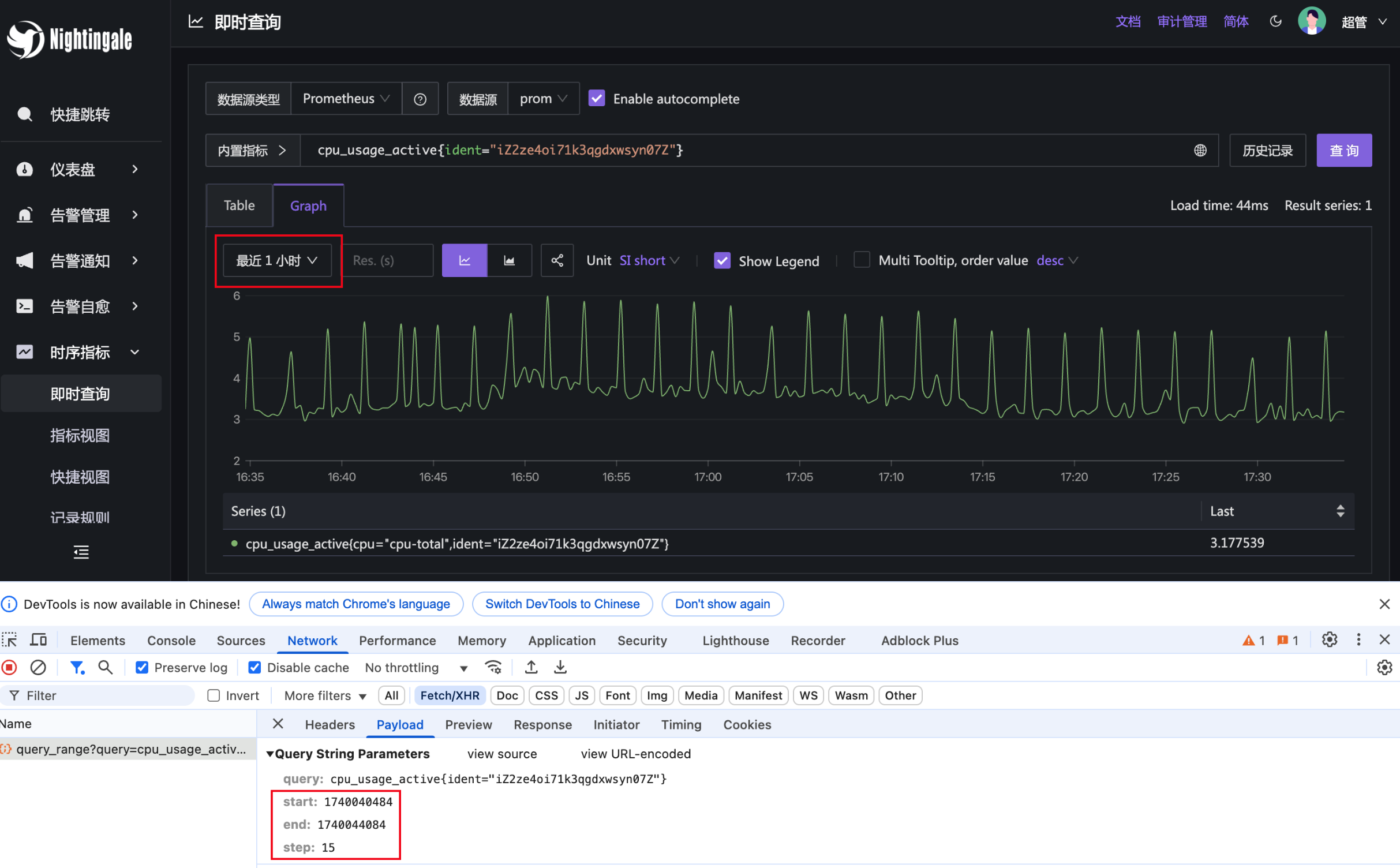
Task: Click the globe icon in query bar
Action: [1200, 151]
